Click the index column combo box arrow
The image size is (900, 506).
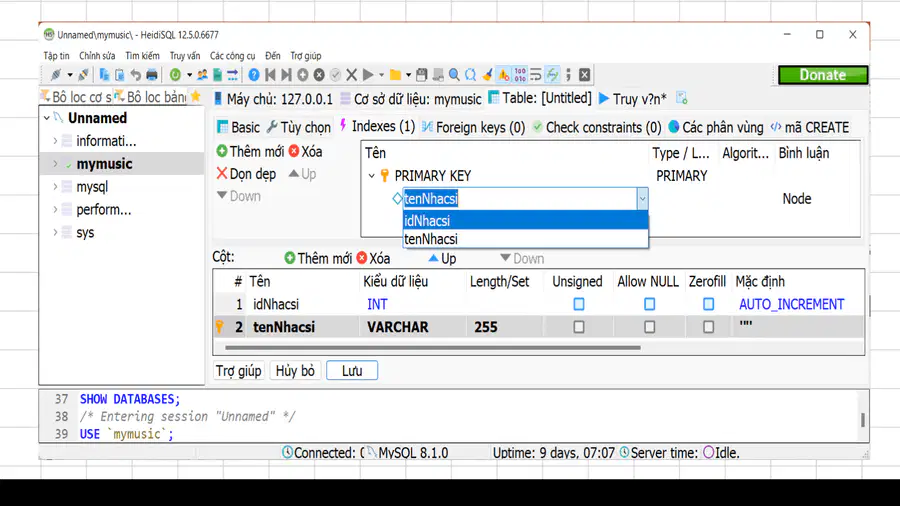coord(642,199)
